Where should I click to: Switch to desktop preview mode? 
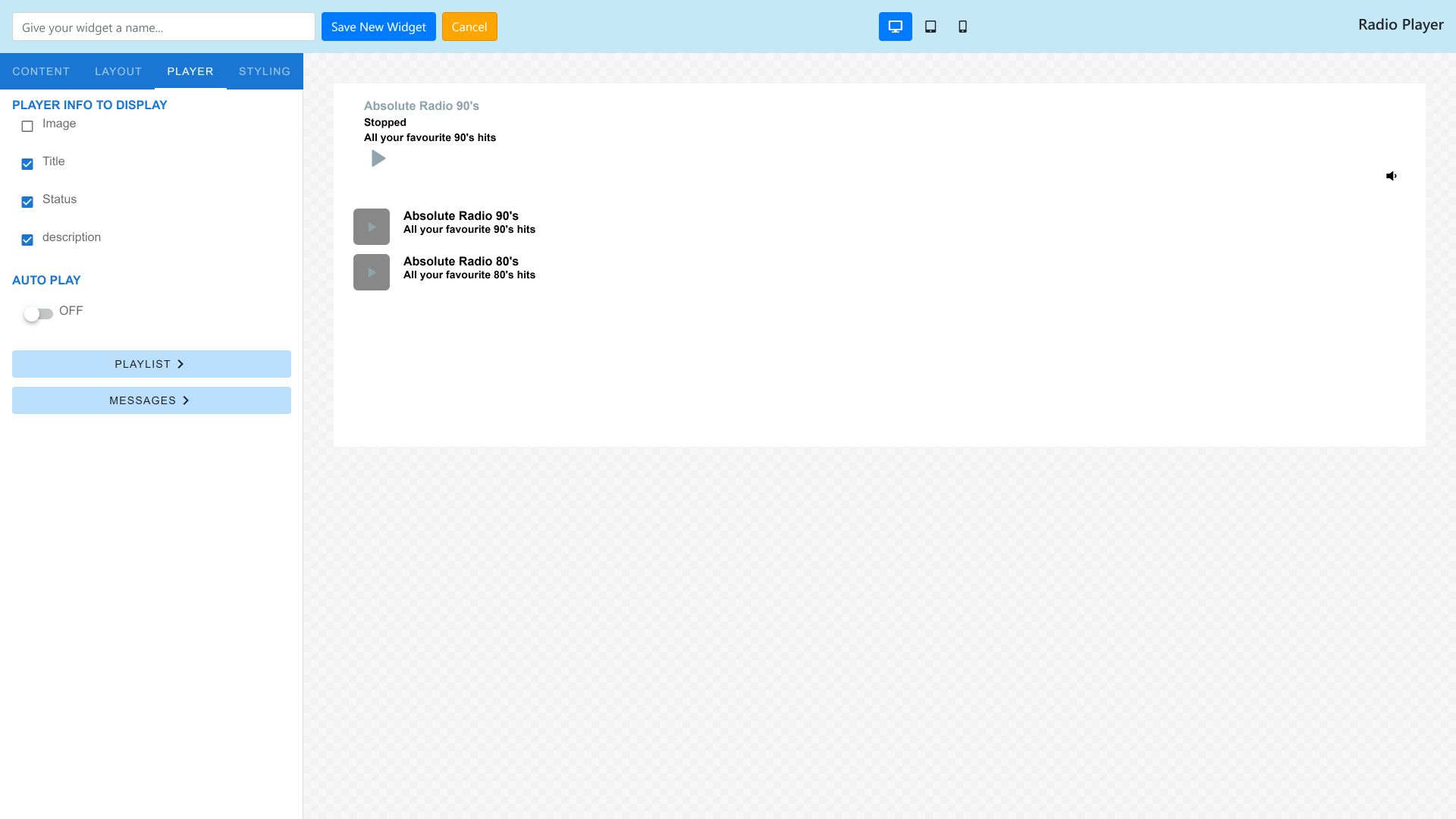coord(895,27)
